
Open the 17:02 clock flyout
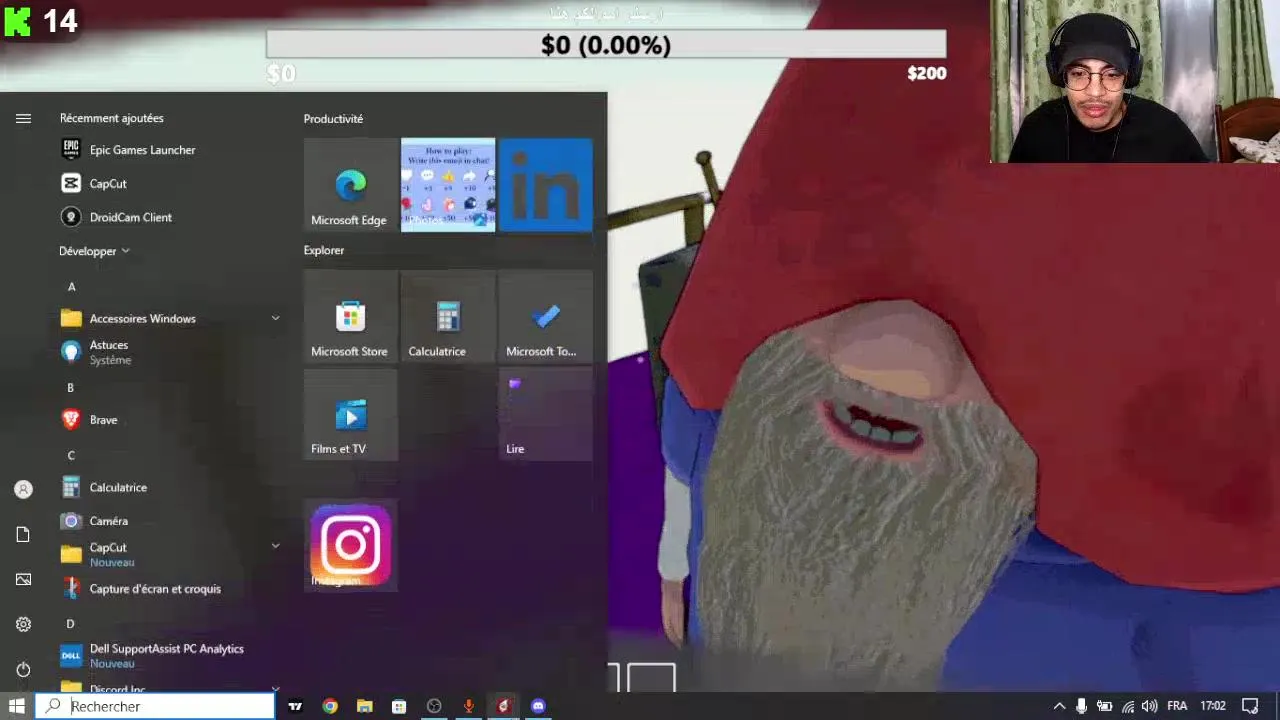[1212, 706]
